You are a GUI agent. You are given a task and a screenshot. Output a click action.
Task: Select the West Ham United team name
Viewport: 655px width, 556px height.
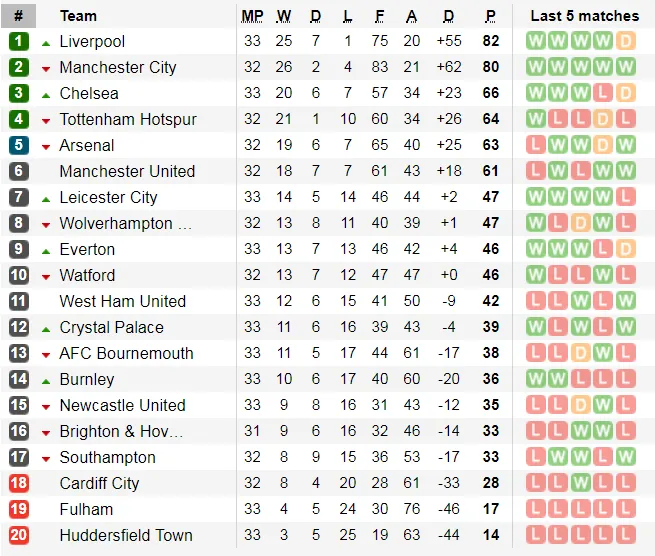coord(122,302)
